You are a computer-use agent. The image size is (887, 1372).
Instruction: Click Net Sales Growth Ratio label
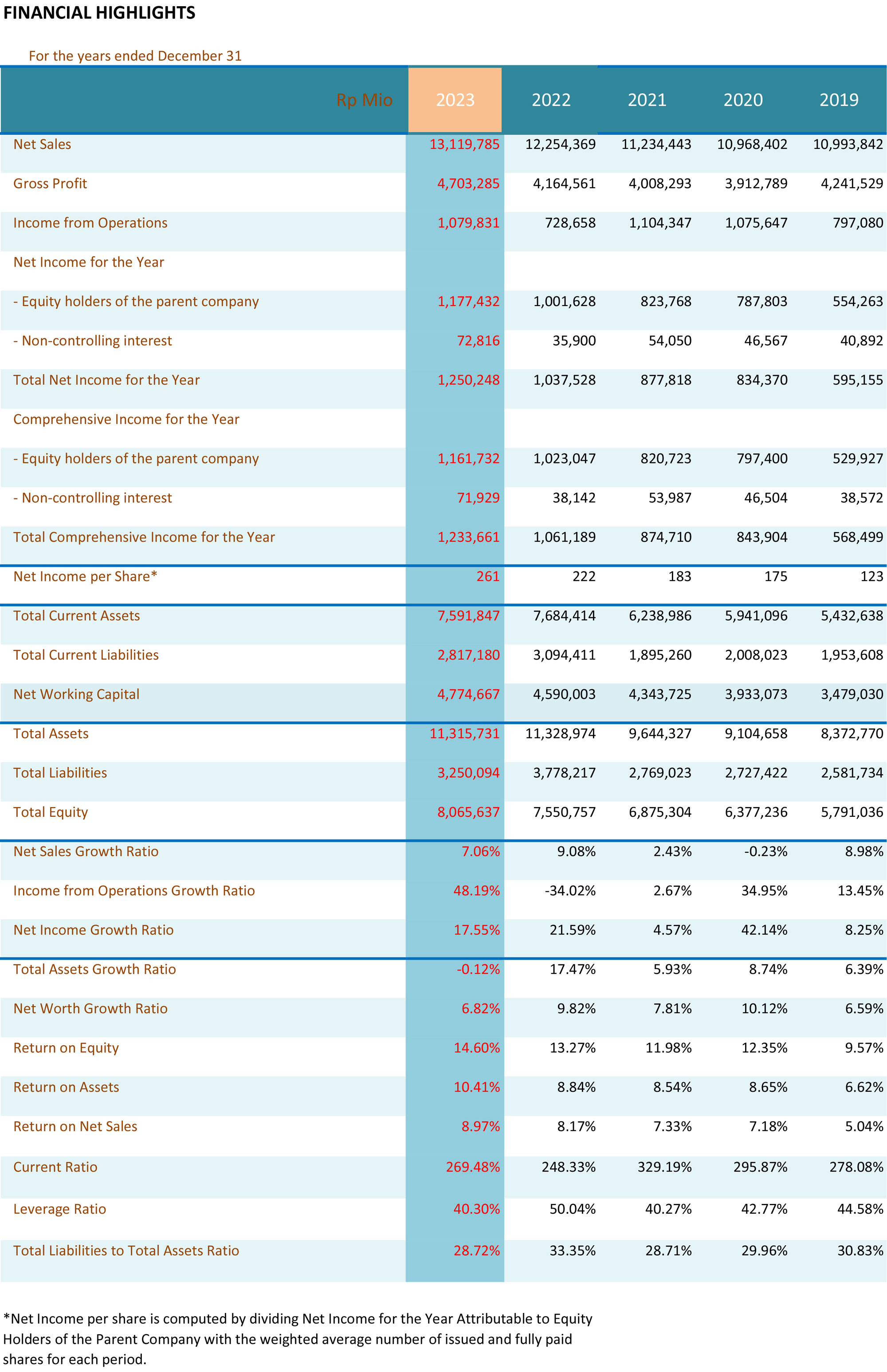coord(86,851)
